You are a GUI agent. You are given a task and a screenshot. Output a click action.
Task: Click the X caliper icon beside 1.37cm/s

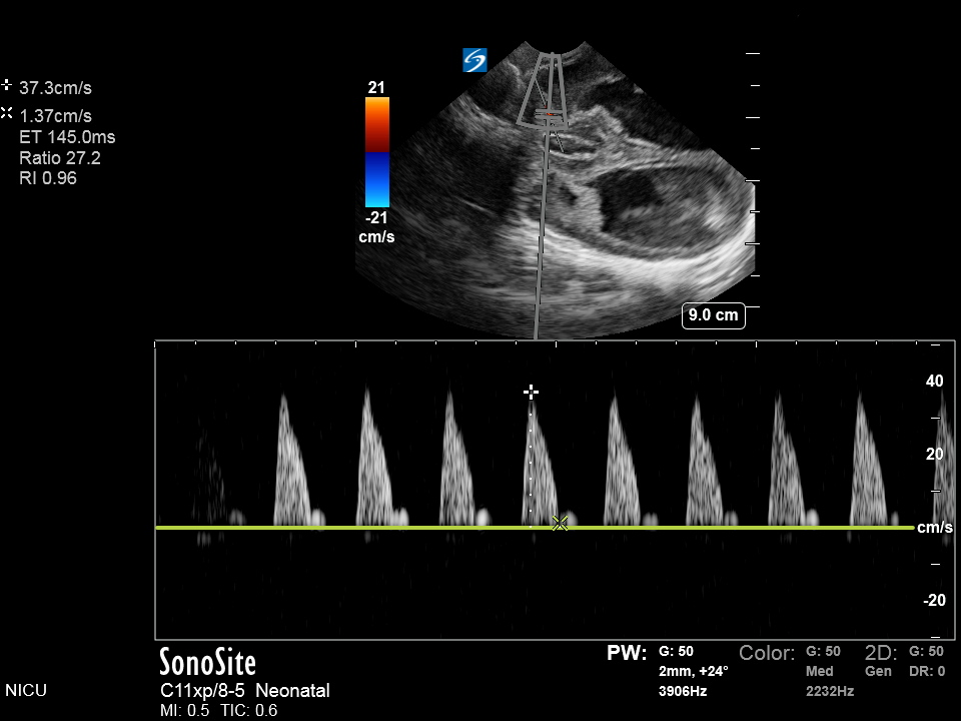pyautogui.click(x=8, y=113)
